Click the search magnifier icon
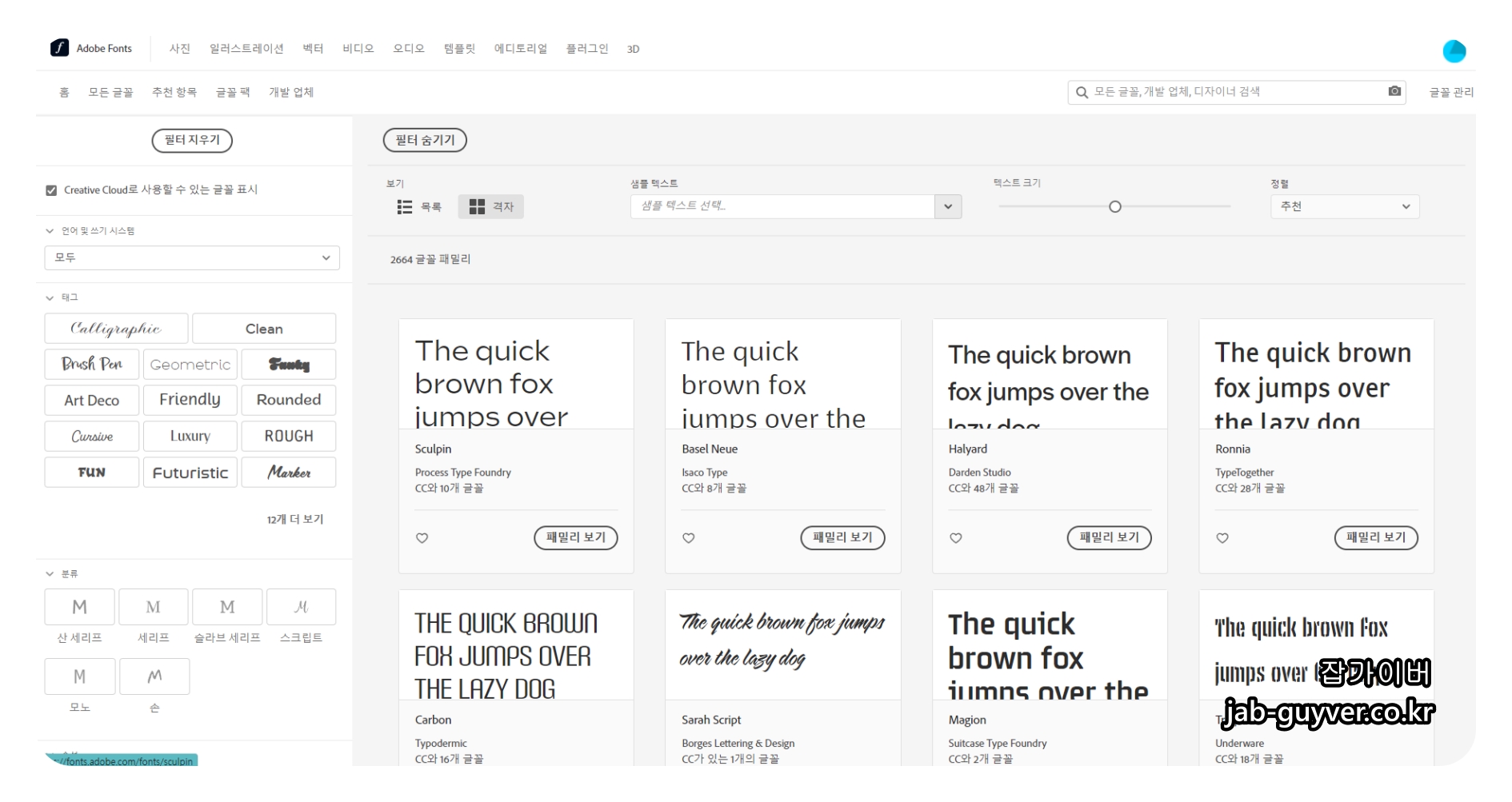 [1082, 92]
